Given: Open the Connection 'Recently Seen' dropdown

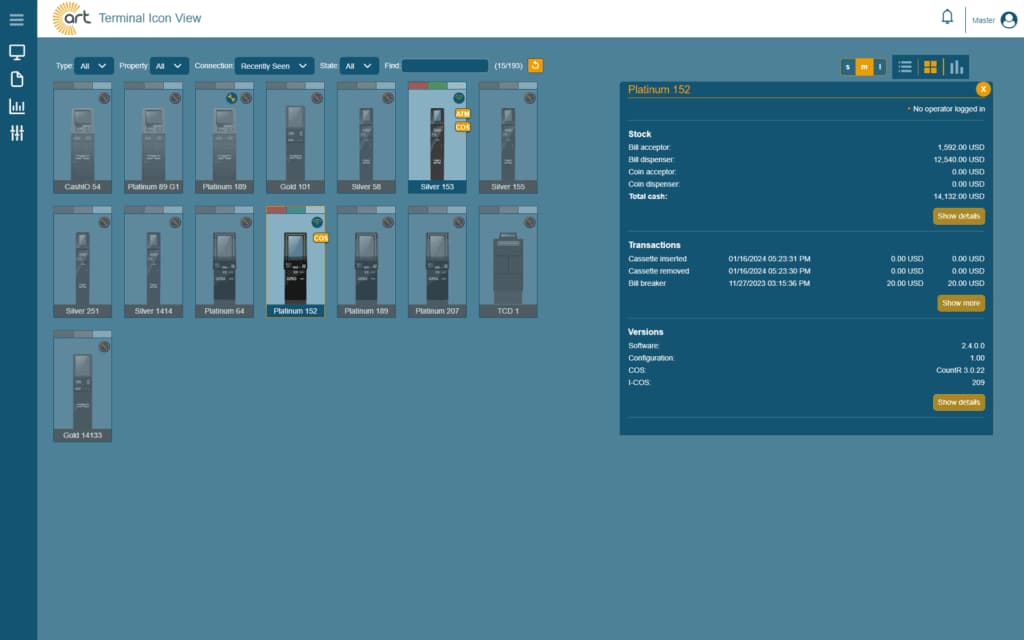Looking at the screenshot, I should pos(274,66).
